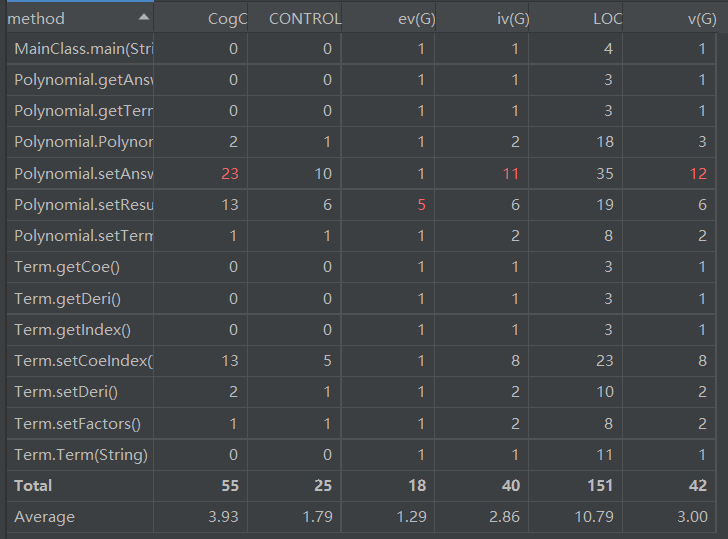The width and height of the screenshot is (728, 539).
Task: Select the Polynomial.setResu method row
Action: point(361,205)
